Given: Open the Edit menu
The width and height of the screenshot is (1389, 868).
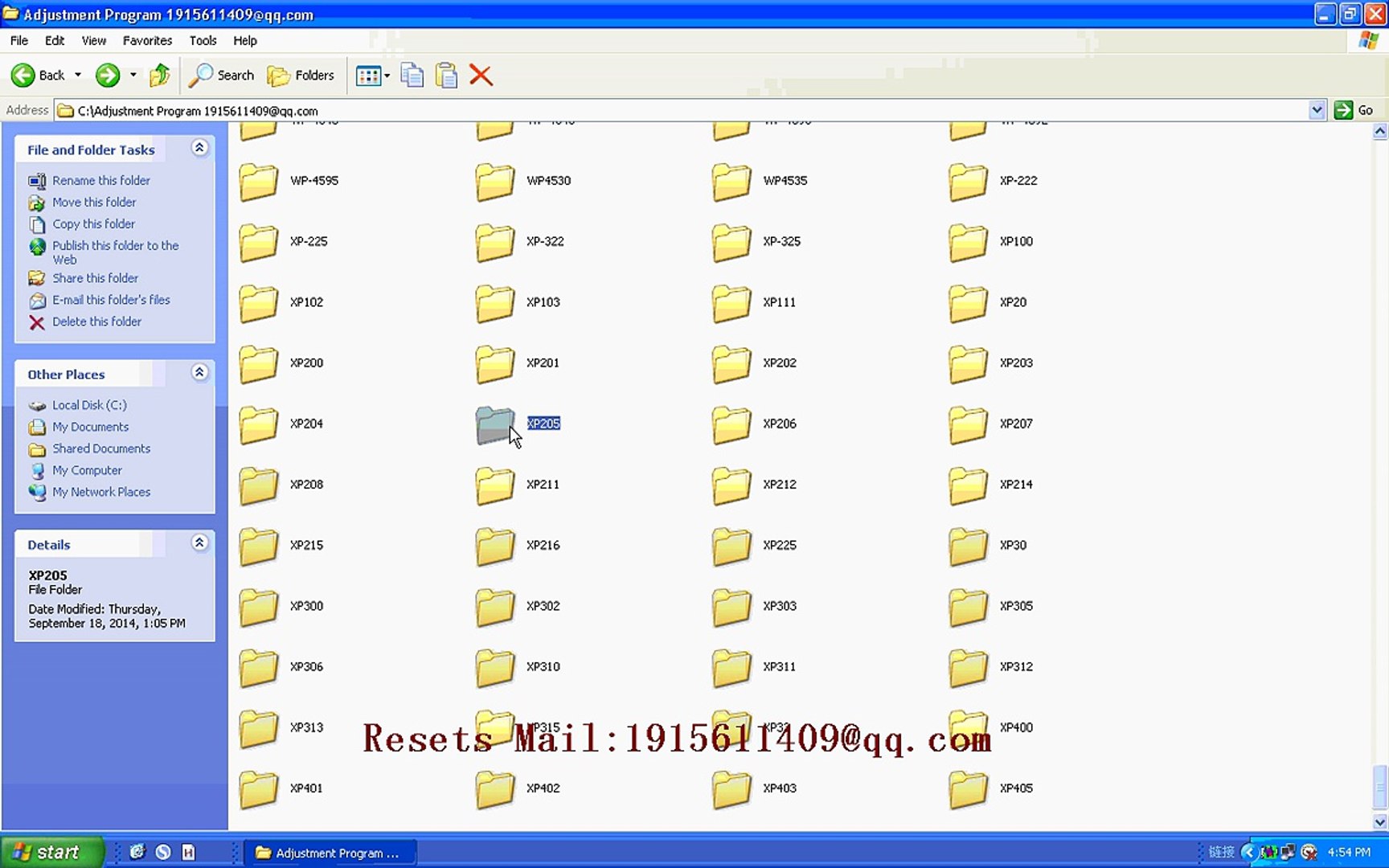Looking at the screenshot, I should pos(55,40).
